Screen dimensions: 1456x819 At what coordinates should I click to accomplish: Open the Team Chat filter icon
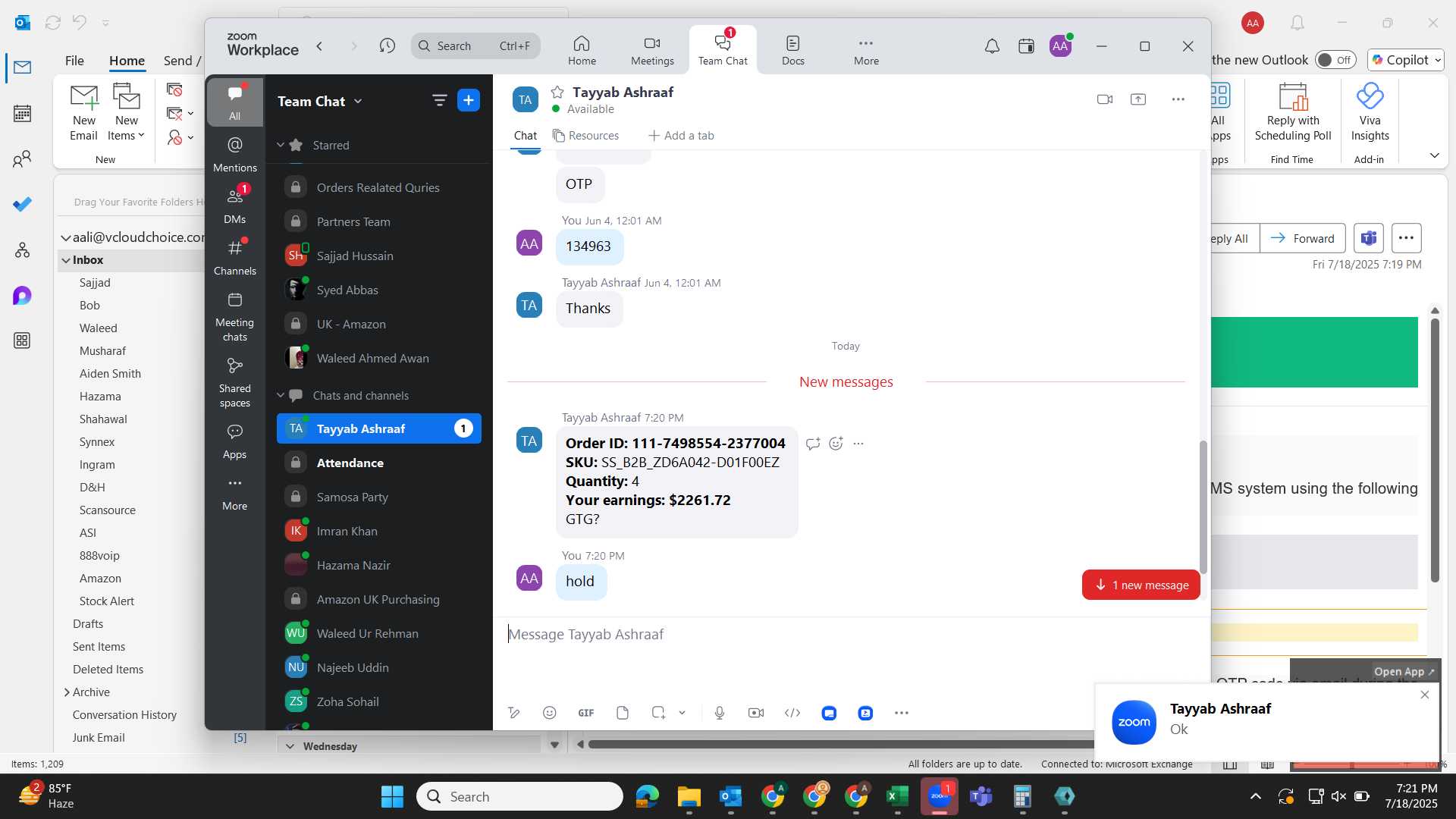click(x=439, y=100)
